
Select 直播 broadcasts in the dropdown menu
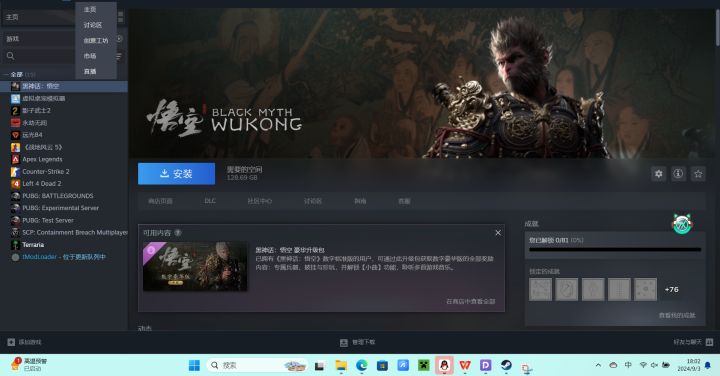[90, 71]
